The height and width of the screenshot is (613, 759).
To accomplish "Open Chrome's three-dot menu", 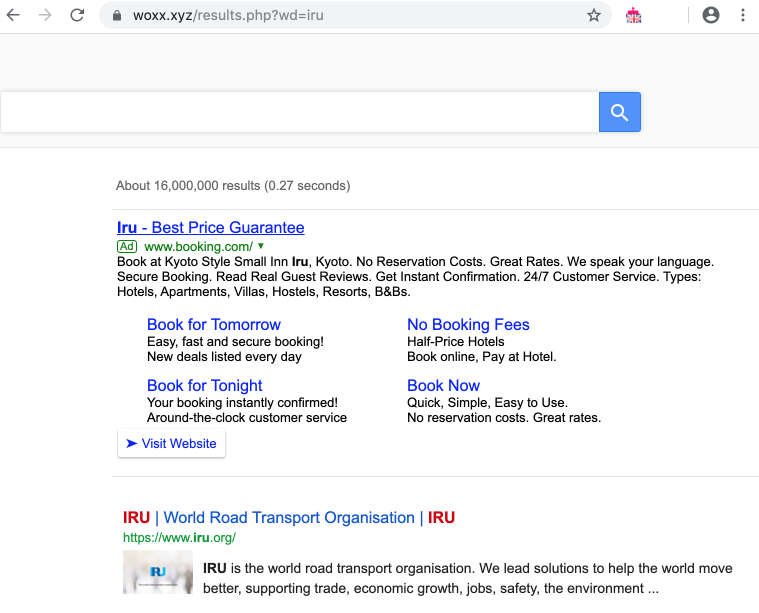I will tap(743, 15).
